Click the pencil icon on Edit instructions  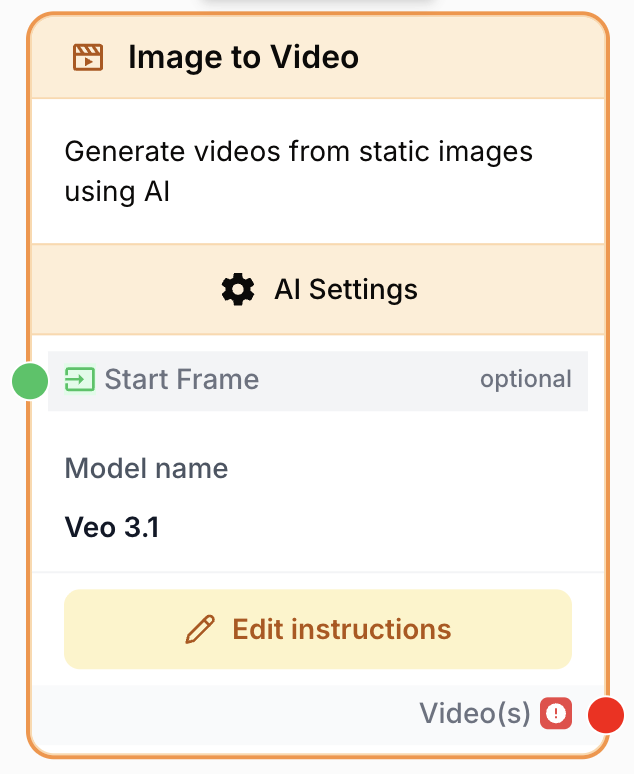pos(200,629)
